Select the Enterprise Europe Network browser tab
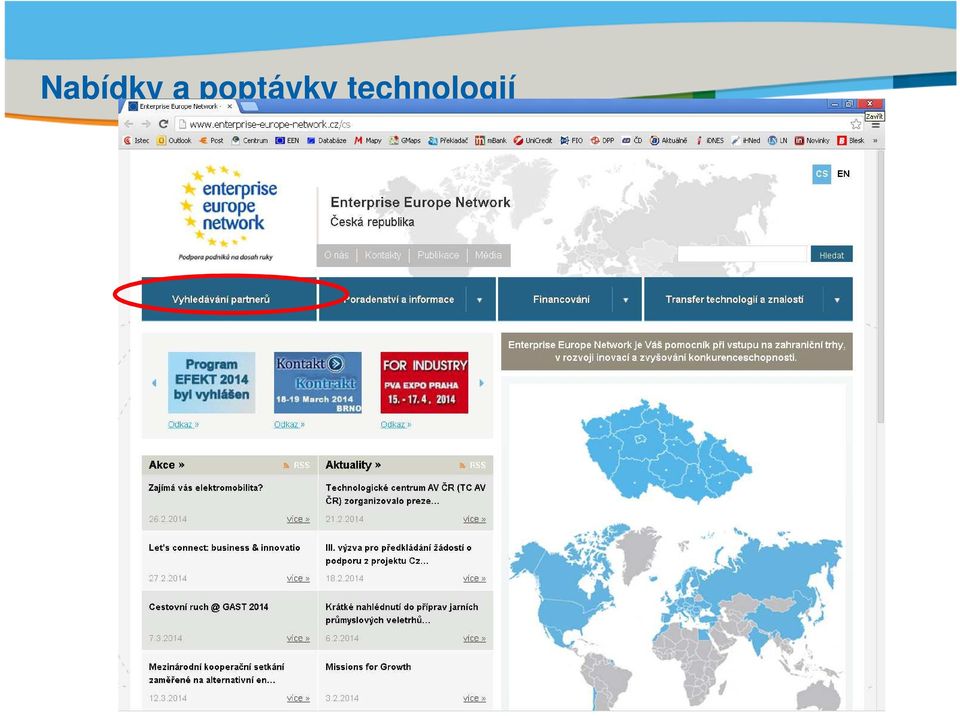Screen dimensions: 960x716 pyautogui.click(x=181, y=107)
